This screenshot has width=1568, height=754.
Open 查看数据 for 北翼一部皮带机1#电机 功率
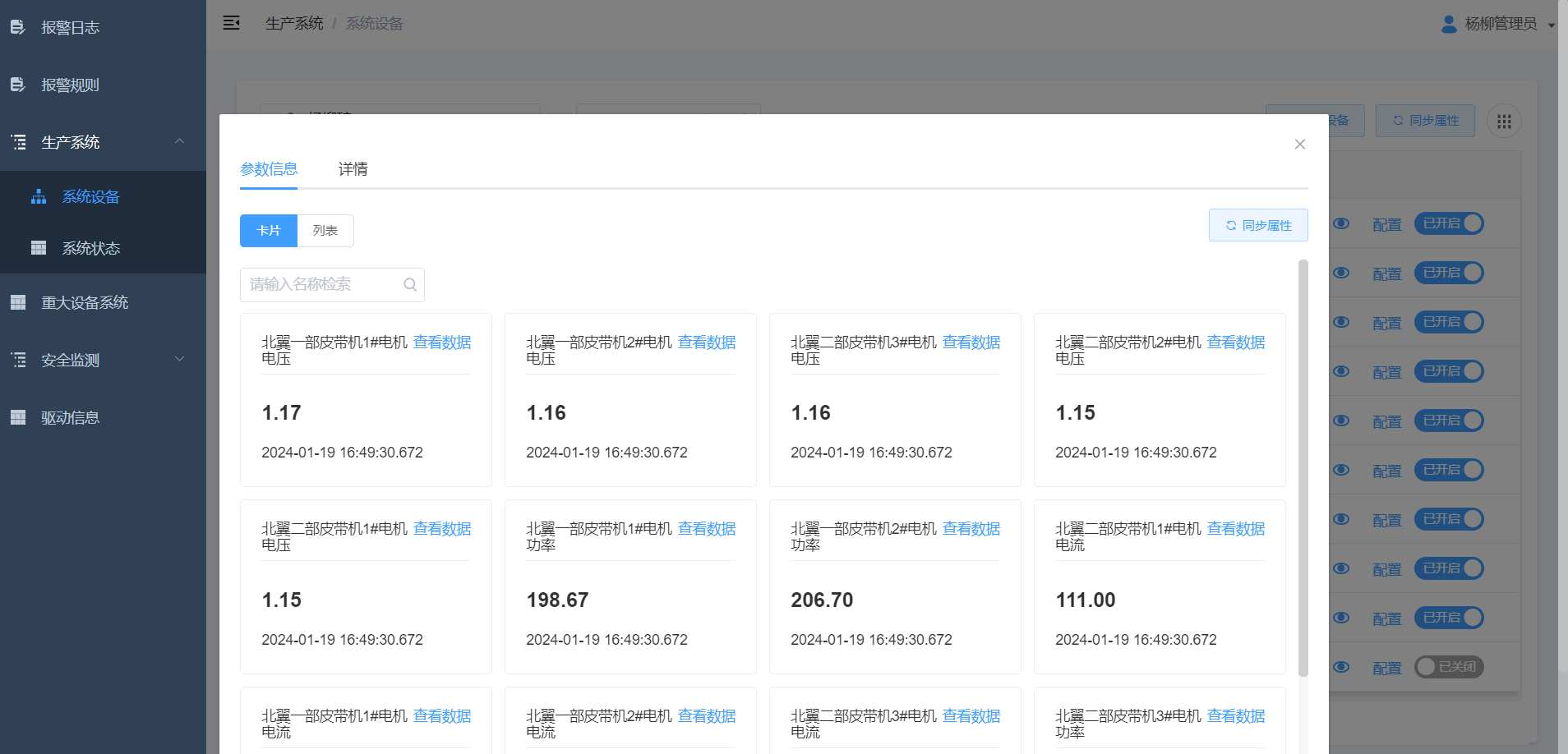tap(707, 529)
